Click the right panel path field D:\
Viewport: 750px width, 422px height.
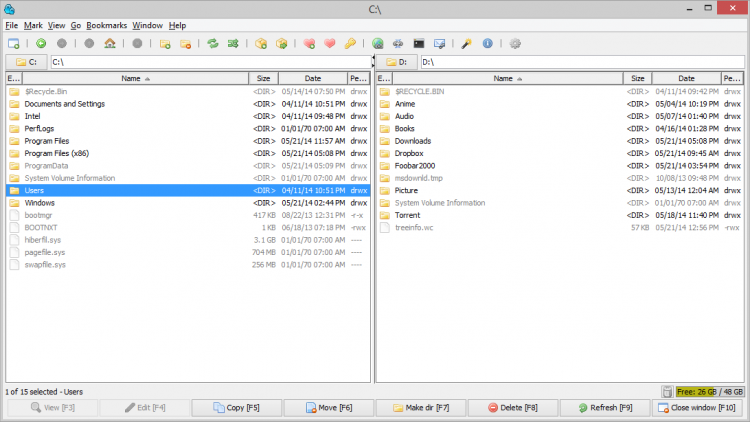[x=582, y=62]
